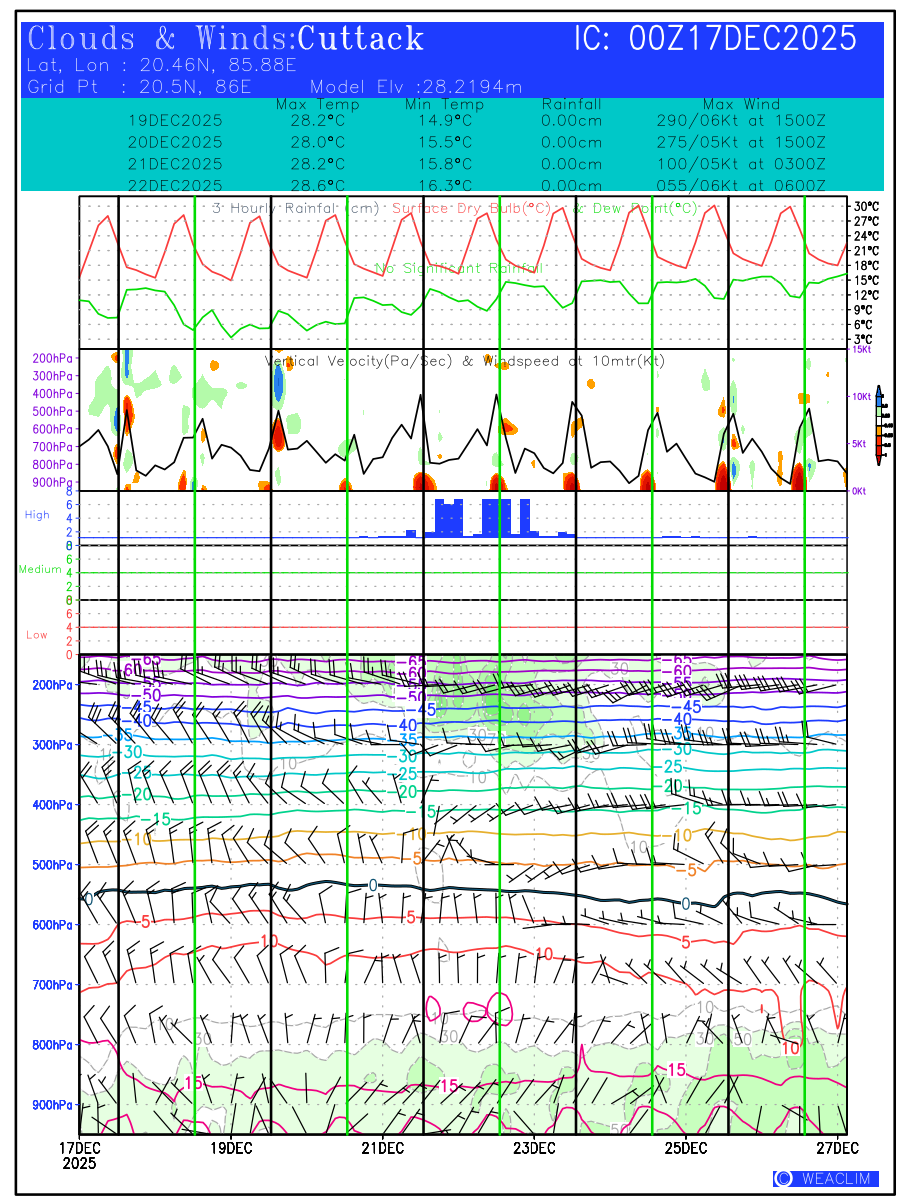Click the Model Elv value in header
Image resolution: width=900 pixels, height=1200 pixels.
[x=416, y=87]
